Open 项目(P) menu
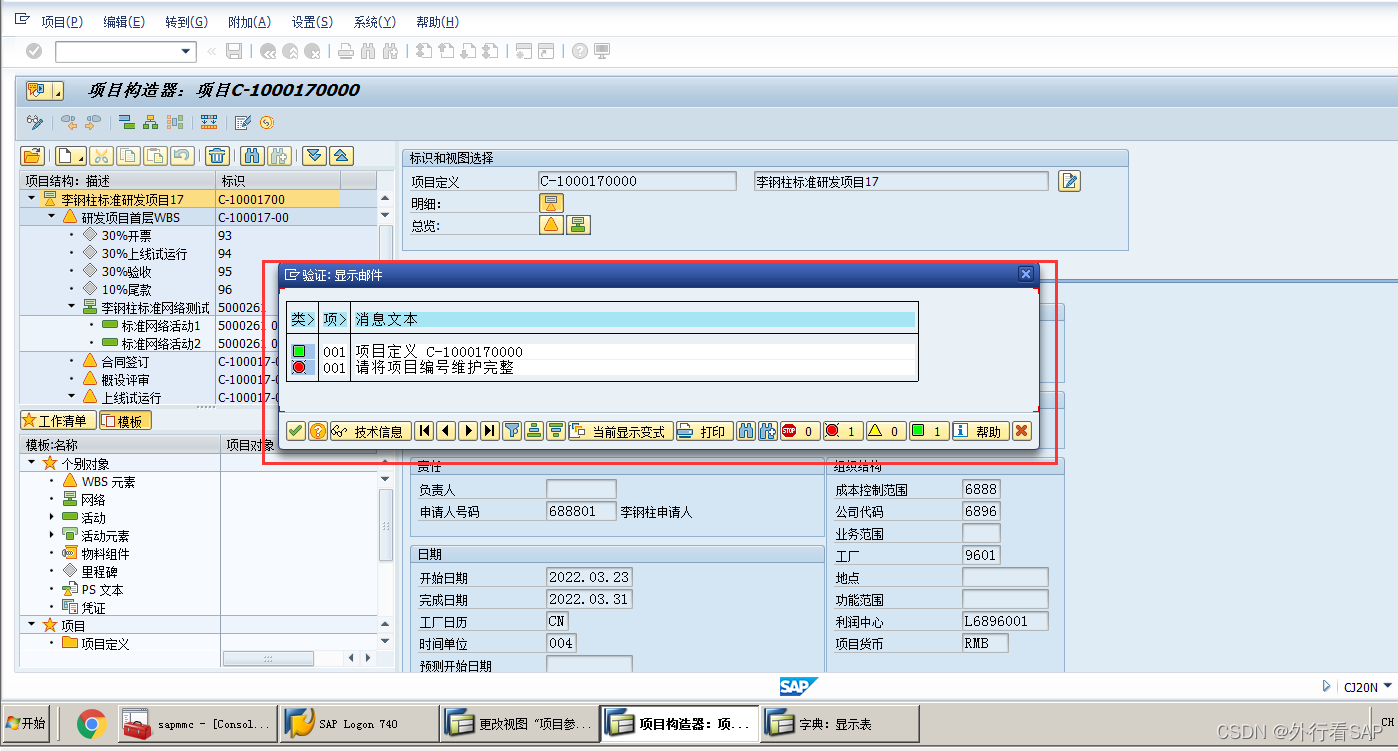Image resolution: width=1398 pixels, height=751 pixels. coord(61,22)
